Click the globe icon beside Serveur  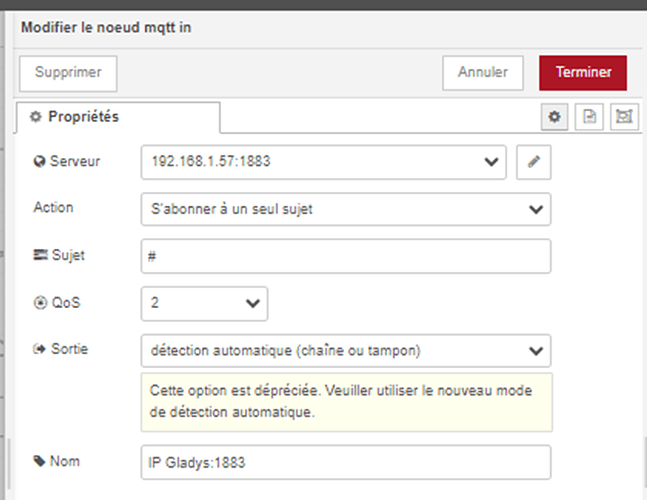click(x=39, y=161)
